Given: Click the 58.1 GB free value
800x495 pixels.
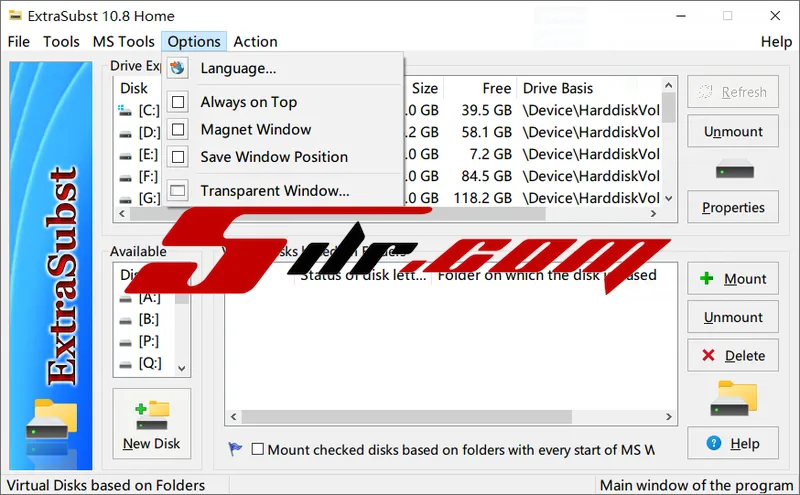Looking at the screenshot, I should [486, 132].
